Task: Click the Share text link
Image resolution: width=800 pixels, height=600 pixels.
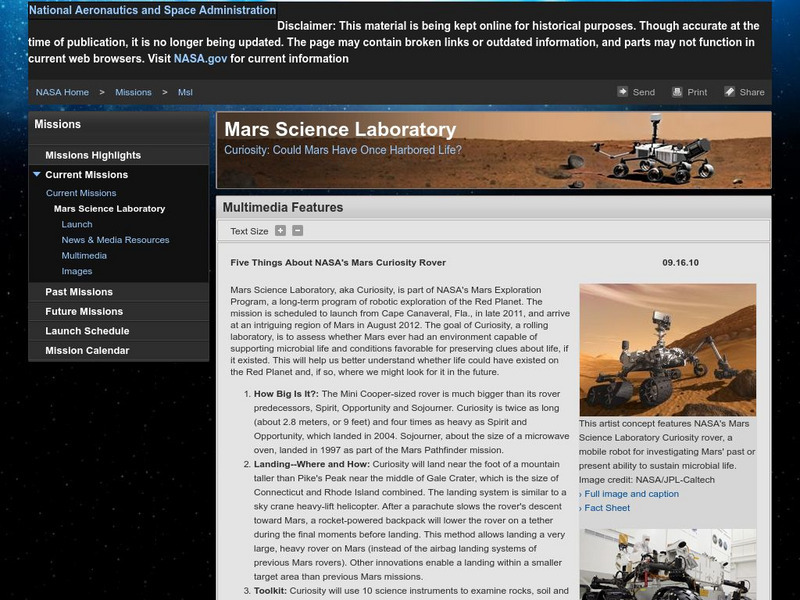Action: click(x=752, y=92)
